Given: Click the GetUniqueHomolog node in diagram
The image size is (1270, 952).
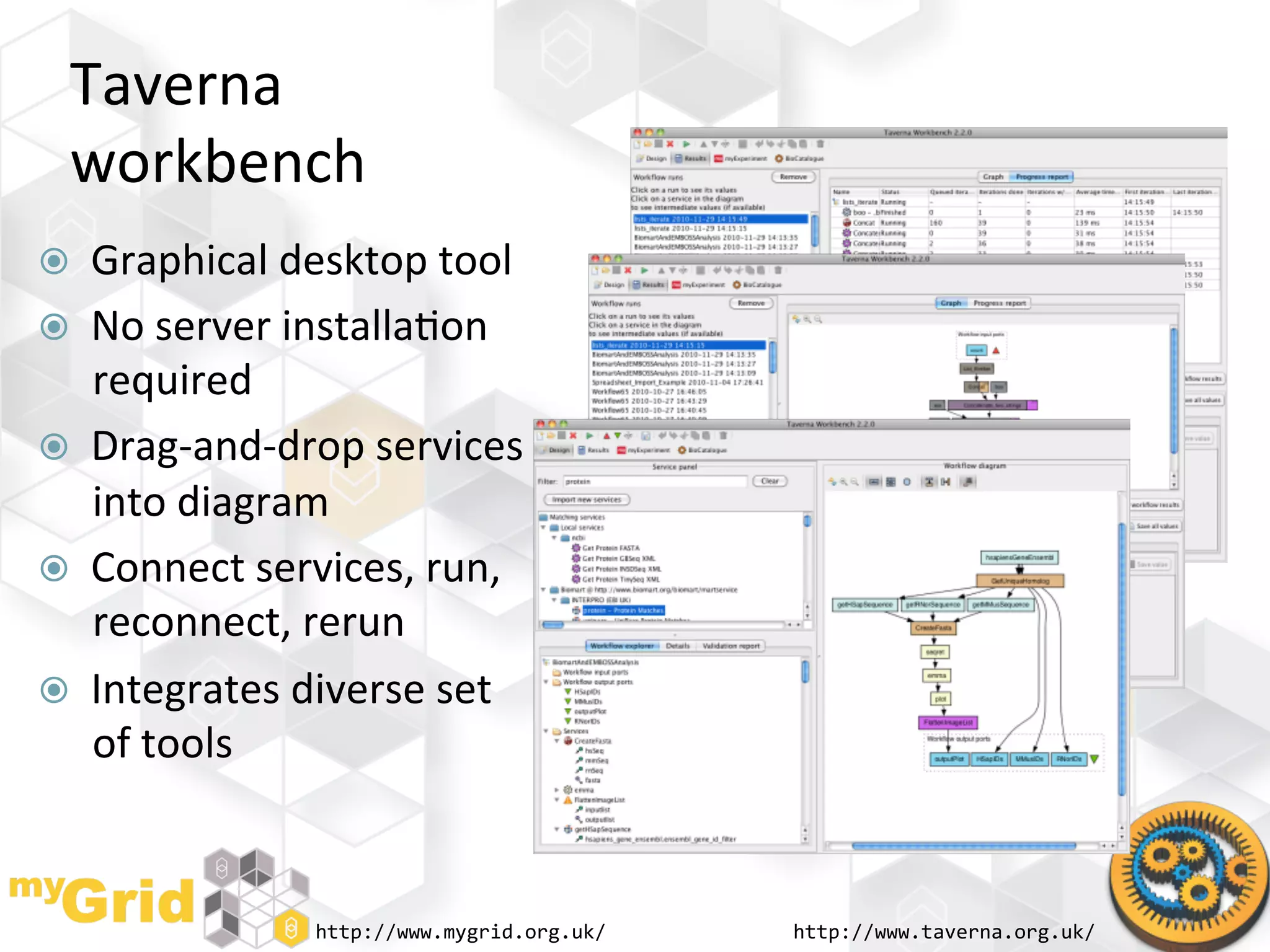Looking at the screenshot, I should click(x=1020, y=581).
